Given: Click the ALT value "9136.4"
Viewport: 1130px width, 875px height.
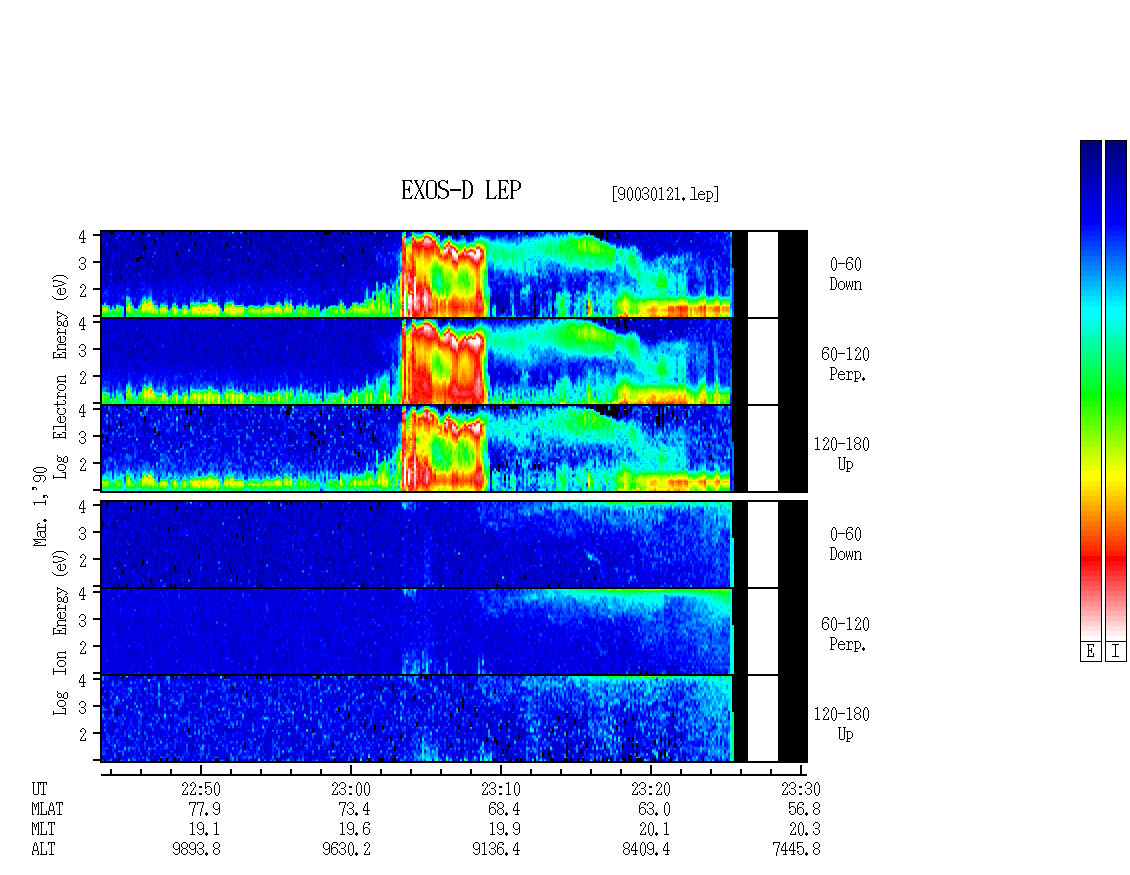Looking at the screenshot, I should (496, 849).
